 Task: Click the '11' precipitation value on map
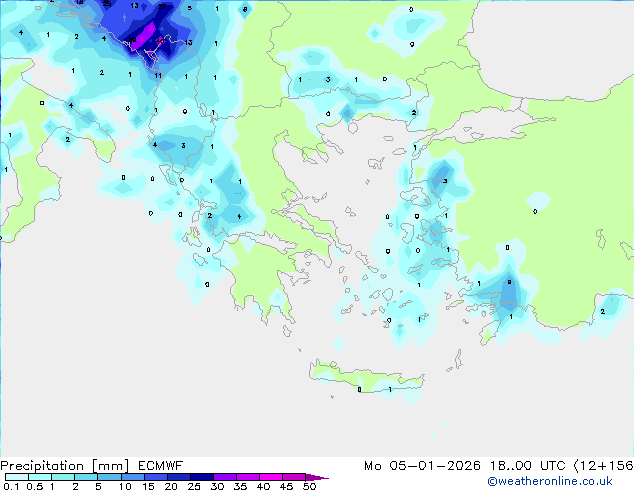coord(158,76)
